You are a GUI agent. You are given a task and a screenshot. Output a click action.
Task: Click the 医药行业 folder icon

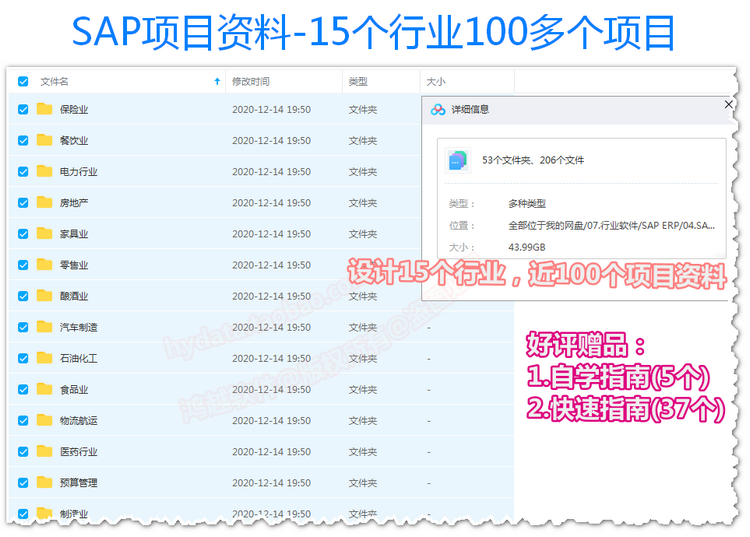pyautogui.click(x=44, y=451)
